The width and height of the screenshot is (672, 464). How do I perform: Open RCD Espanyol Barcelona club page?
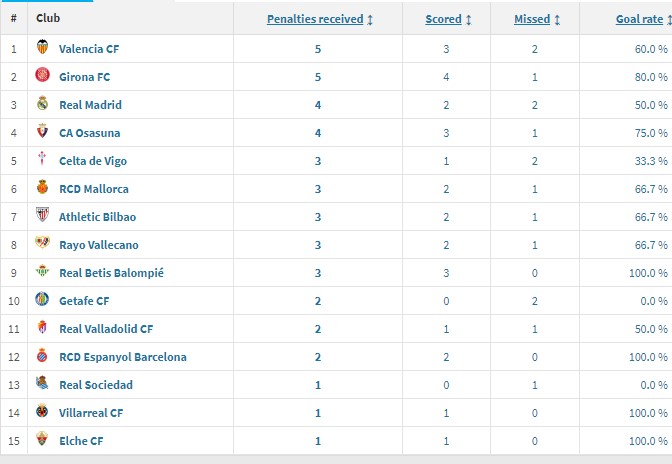tap(123, 357)
